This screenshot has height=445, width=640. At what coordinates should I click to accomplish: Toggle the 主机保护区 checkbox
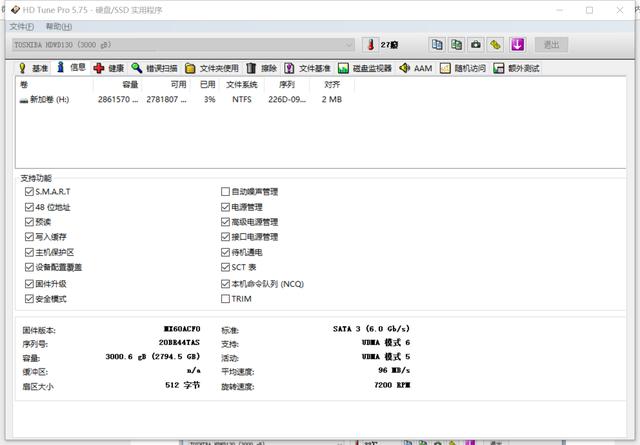[29, 252]
